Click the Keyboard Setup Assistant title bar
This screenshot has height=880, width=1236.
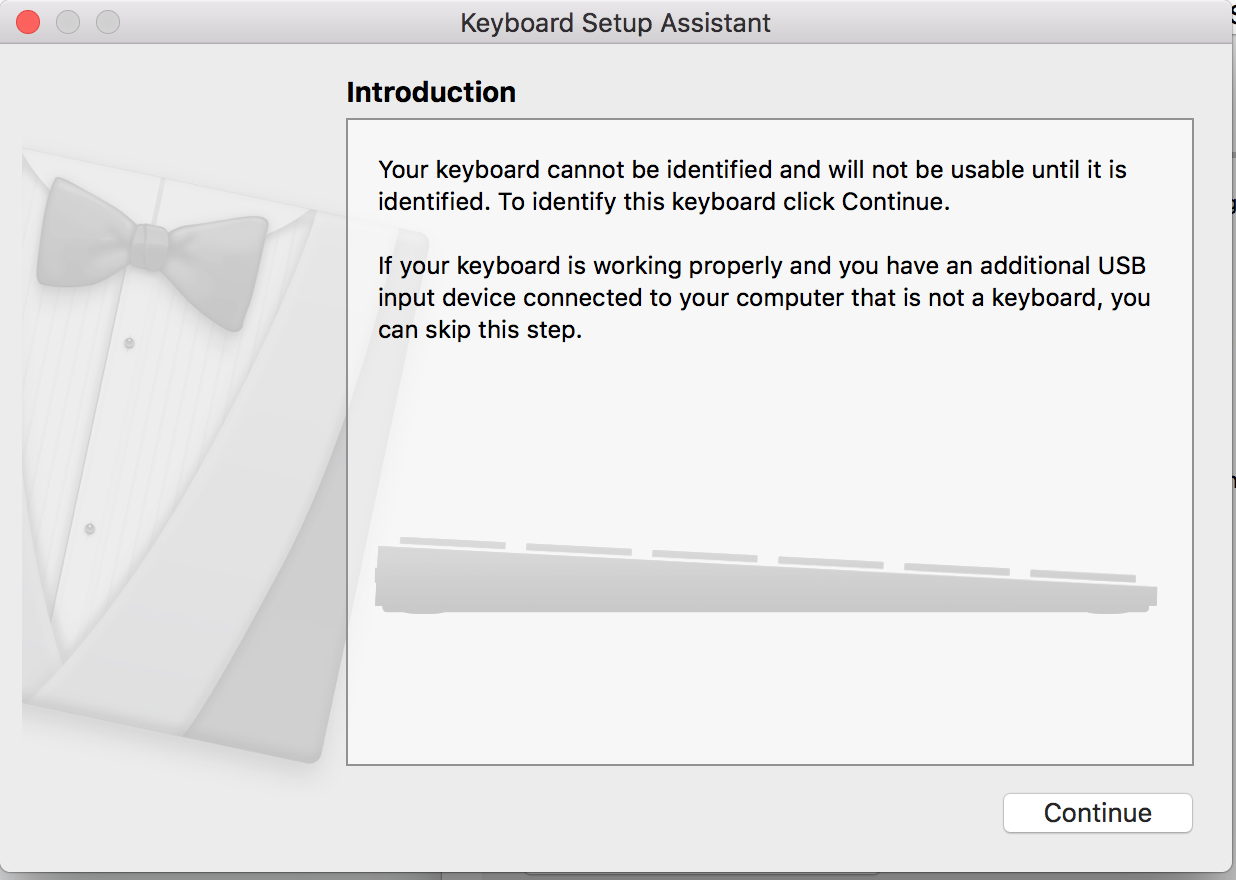614,22
